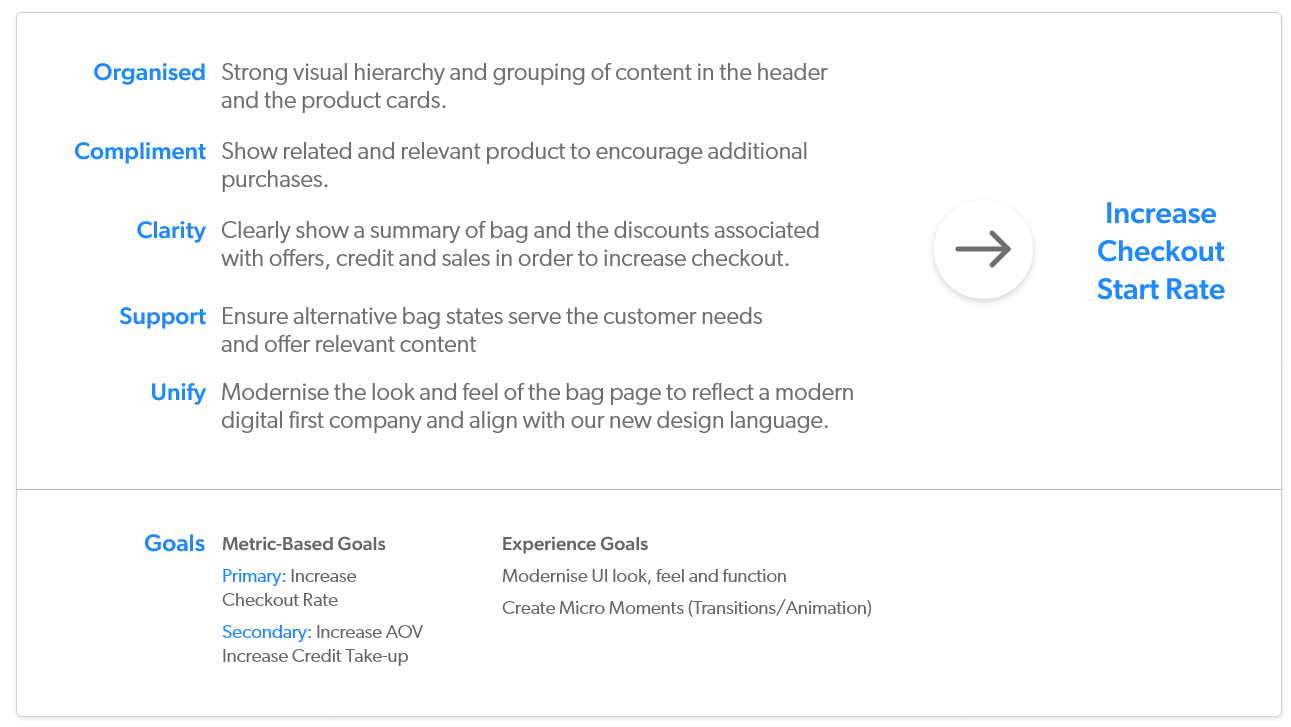This screenshot has height=727, width=1291.
Task: Select the Clarity heading label
Action: tap(171, 231)
